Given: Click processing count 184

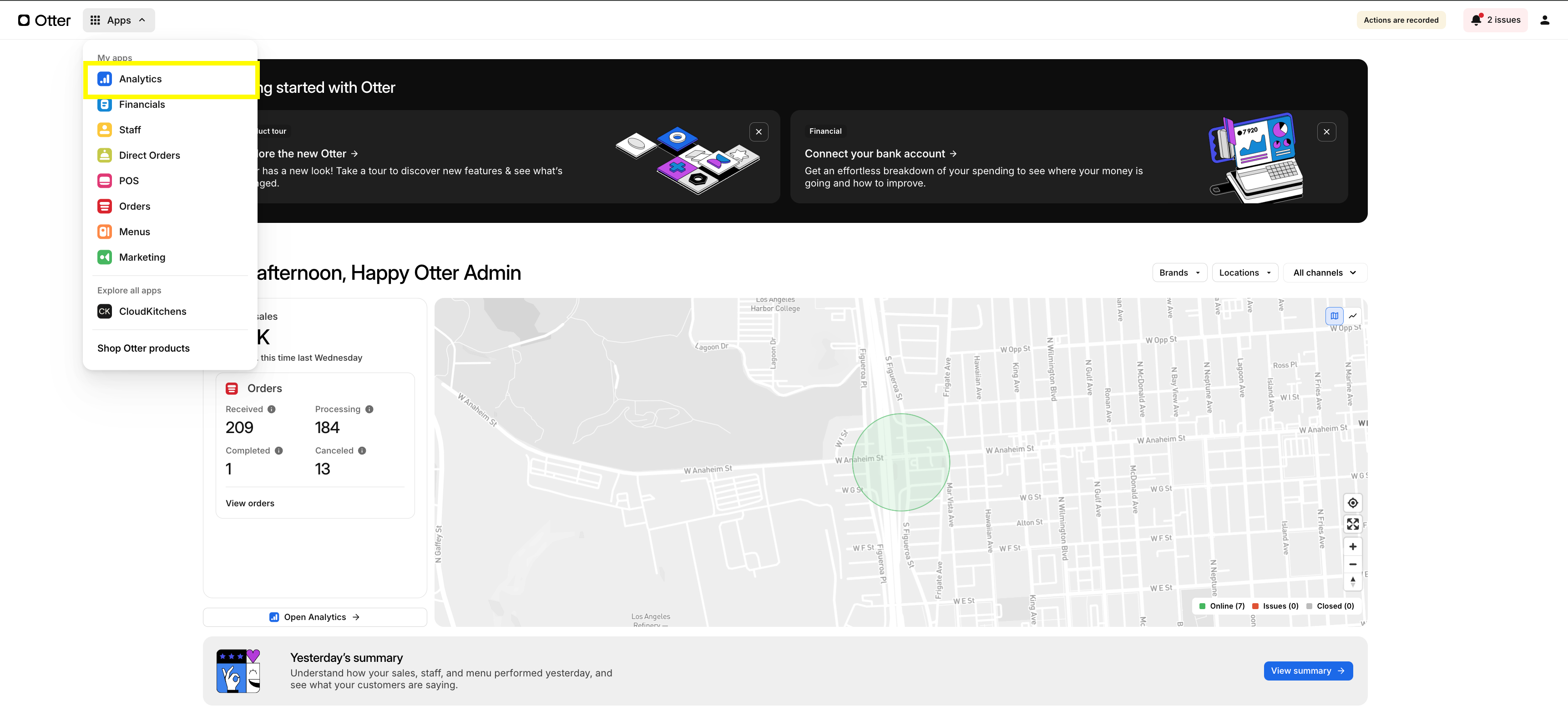Looking at the screenshot, I should click(327, 428).
